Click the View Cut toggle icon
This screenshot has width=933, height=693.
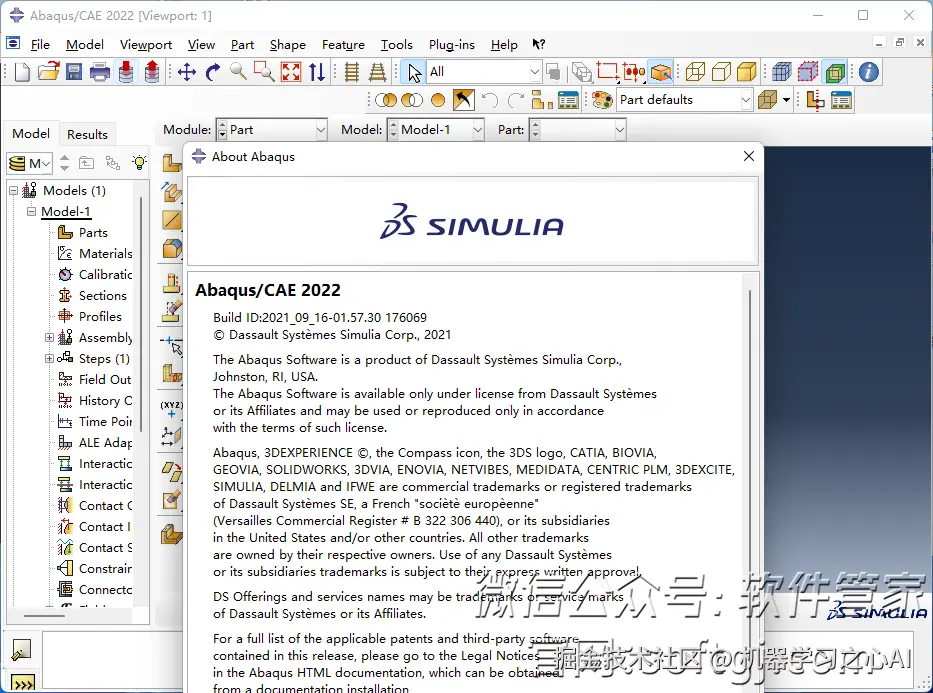coord(815,100)
